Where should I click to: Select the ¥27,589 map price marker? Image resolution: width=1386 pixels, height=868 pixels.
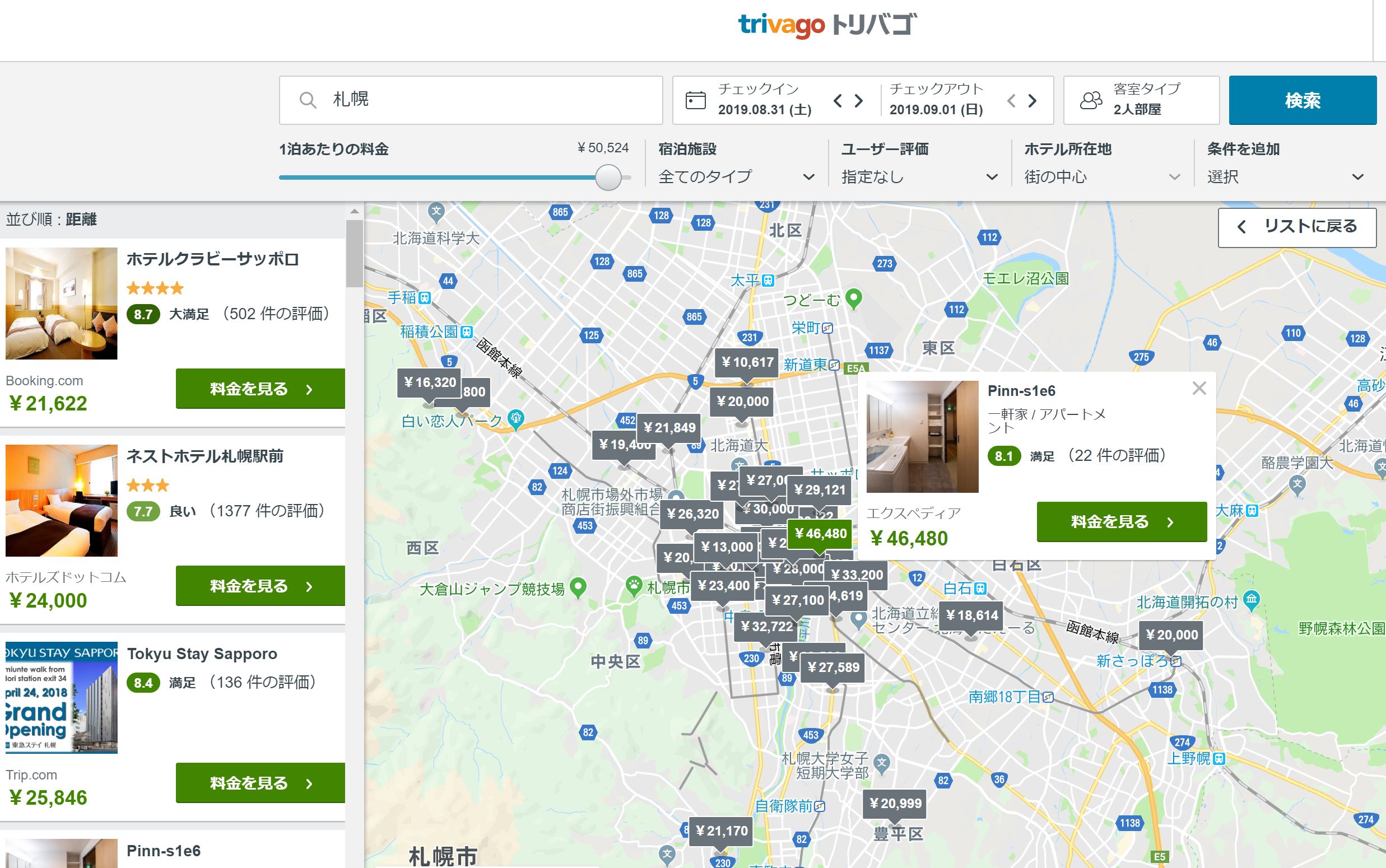pyautogui.click(x=832, y=667)
